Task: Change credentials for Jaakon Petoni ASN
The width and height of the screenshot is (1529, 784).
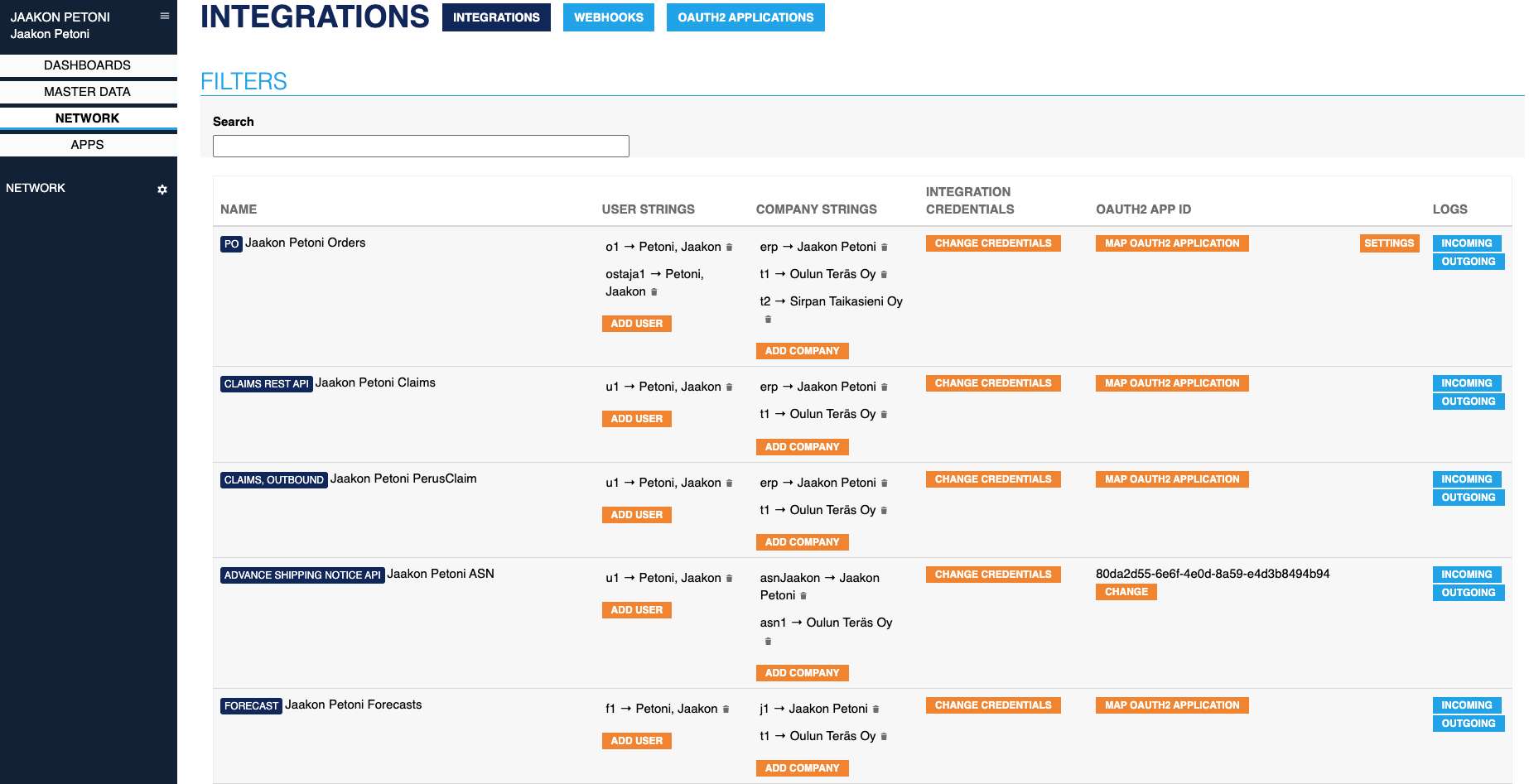Action: (992, 575)
